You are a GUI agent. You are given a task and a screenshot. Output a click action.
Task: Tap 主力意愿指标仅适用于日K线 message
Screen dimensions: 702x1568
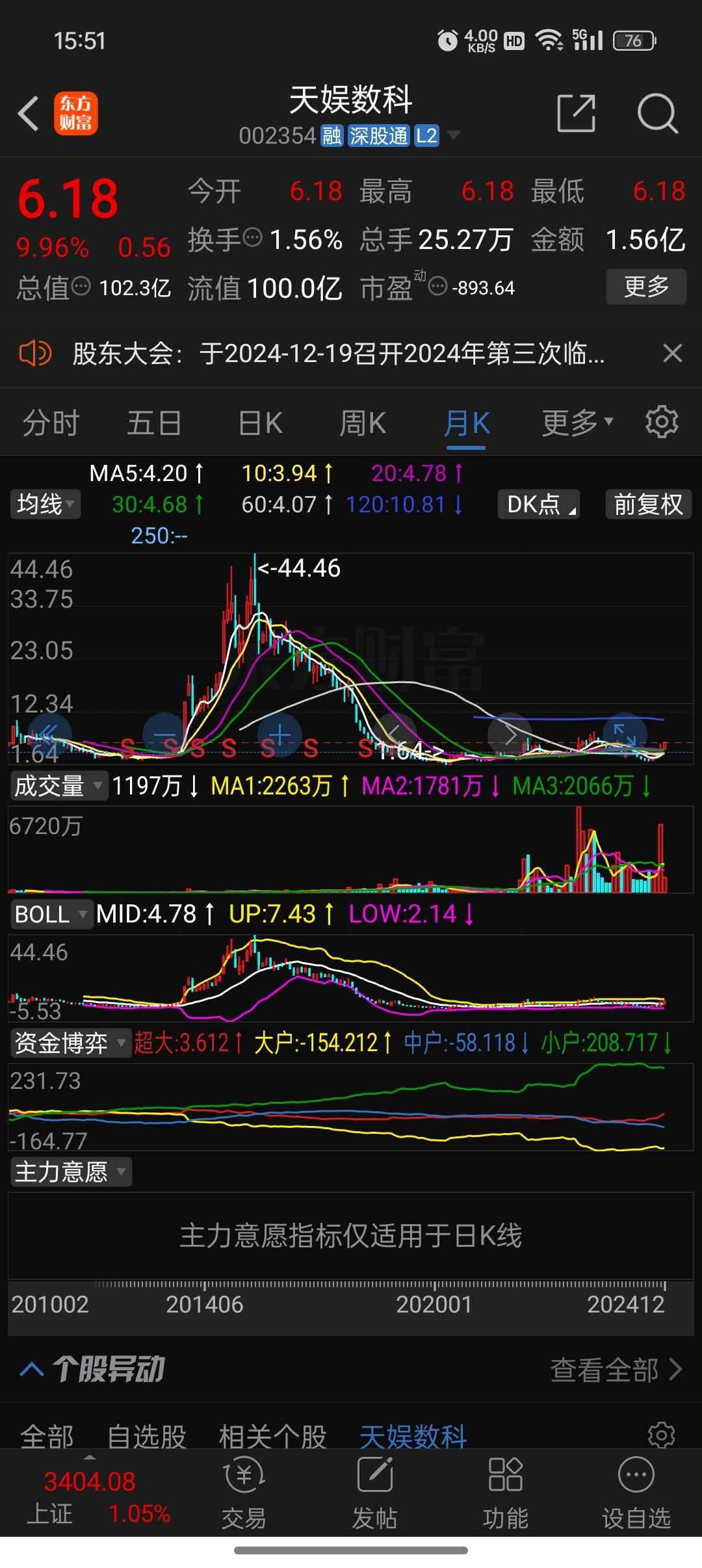[x=351, y=1236]
